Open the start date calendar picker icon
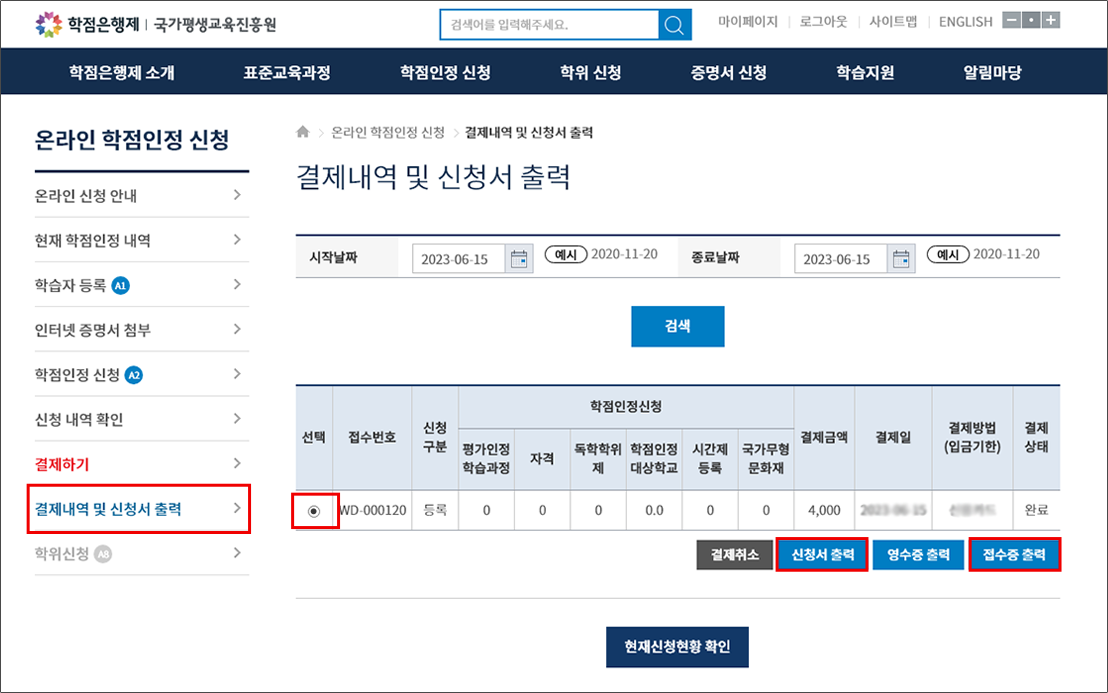 pyautogui.click(x=519, y=259)
